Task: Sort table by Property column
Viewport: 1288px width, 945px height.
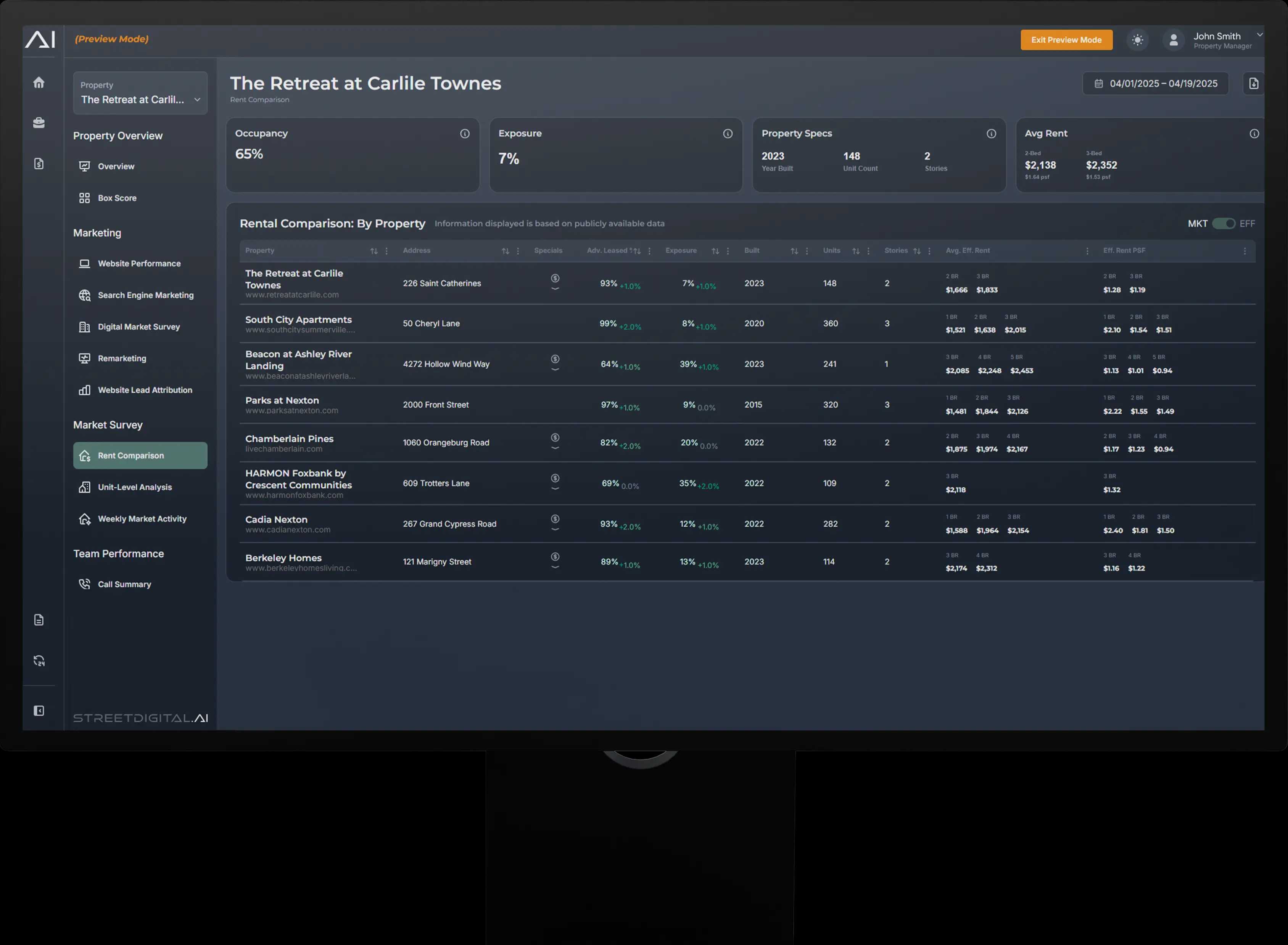Action: pos(374,251)
